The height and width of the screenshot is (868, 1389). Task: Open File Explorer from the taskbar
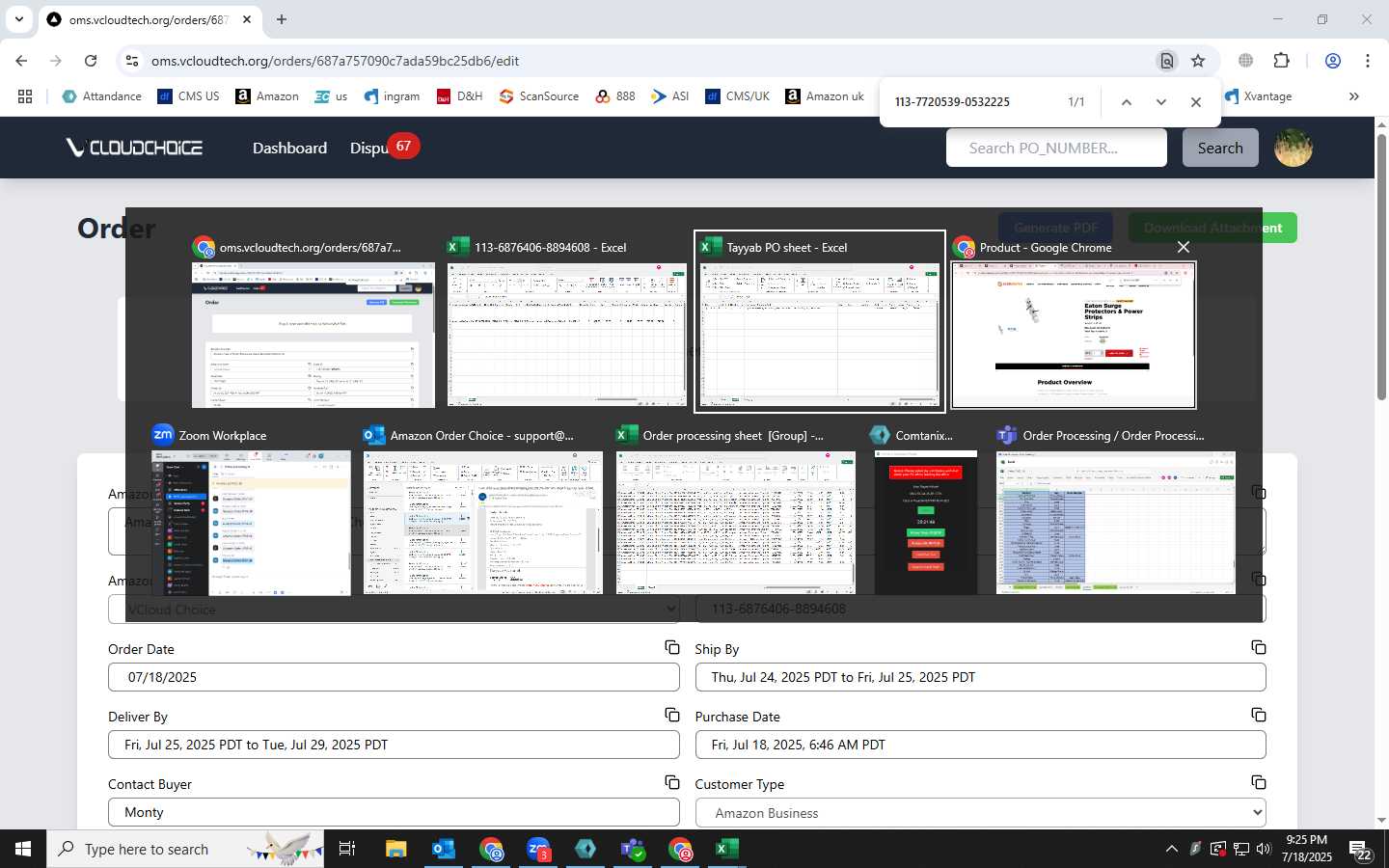coord(396,849)
